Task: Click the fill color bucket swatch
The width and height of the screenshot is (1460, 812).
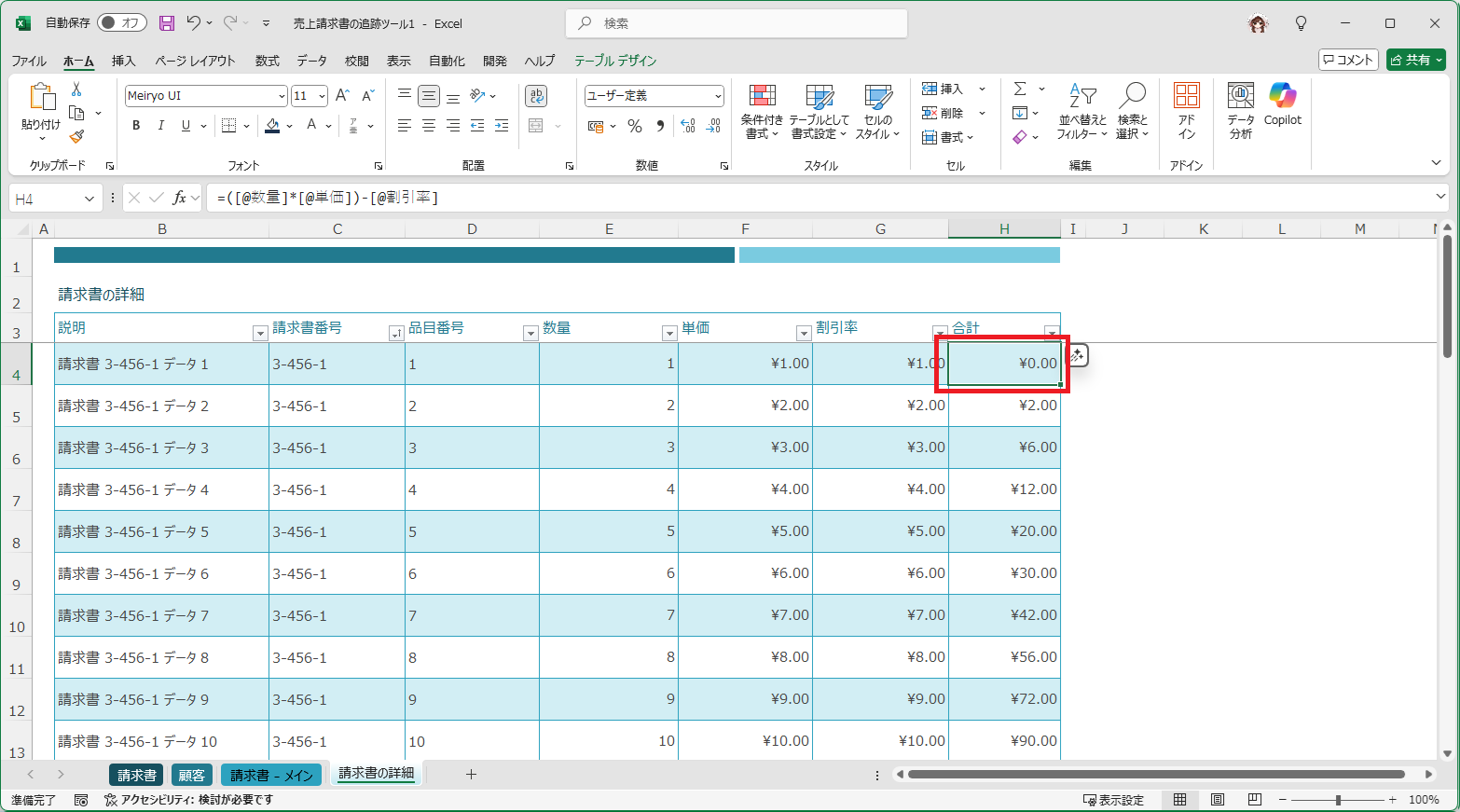Action: 272,126
